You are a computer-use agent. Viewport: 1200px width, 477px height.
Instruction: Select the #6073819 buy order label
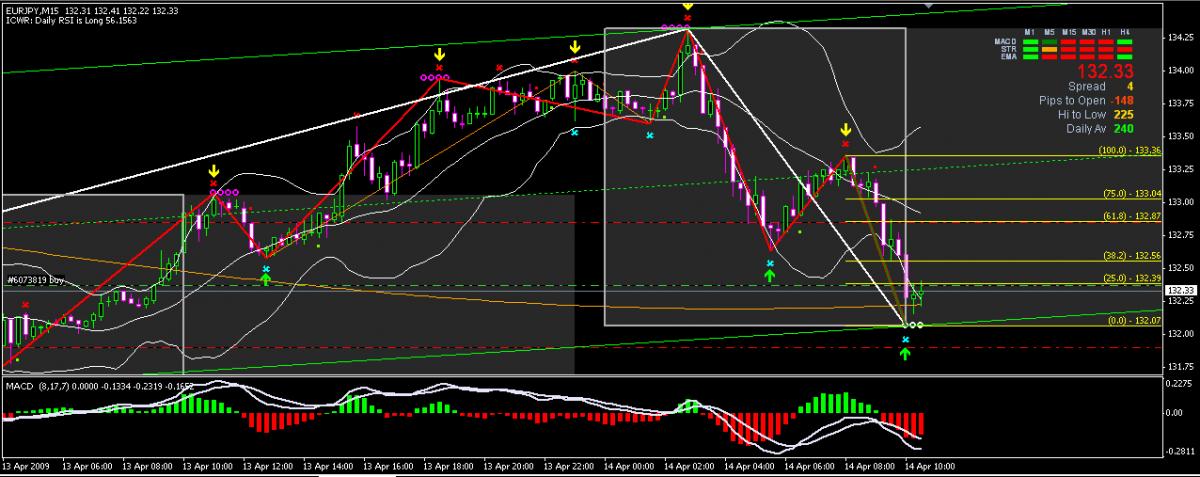tap(36, 281)
